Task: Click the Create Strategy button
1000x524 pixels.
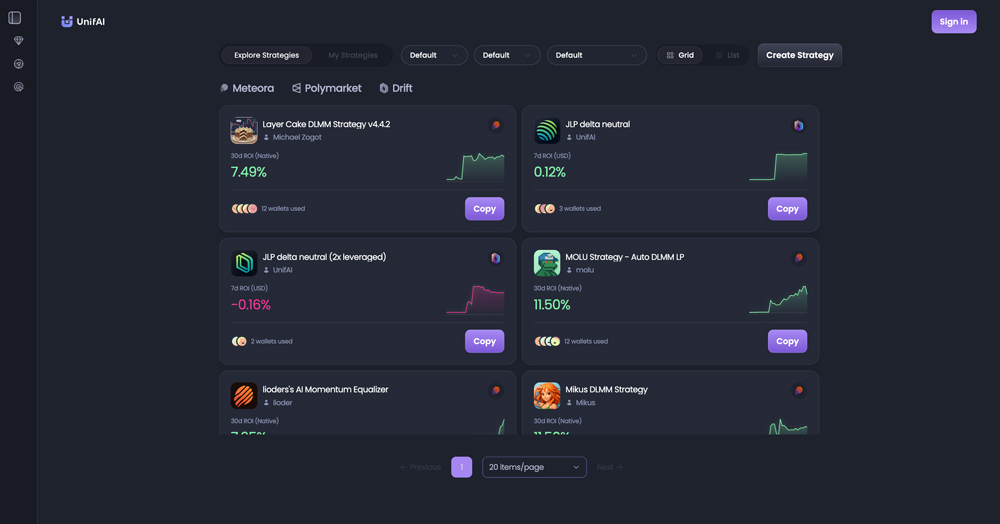Action: pyautogui.click(x=799, y=56)
